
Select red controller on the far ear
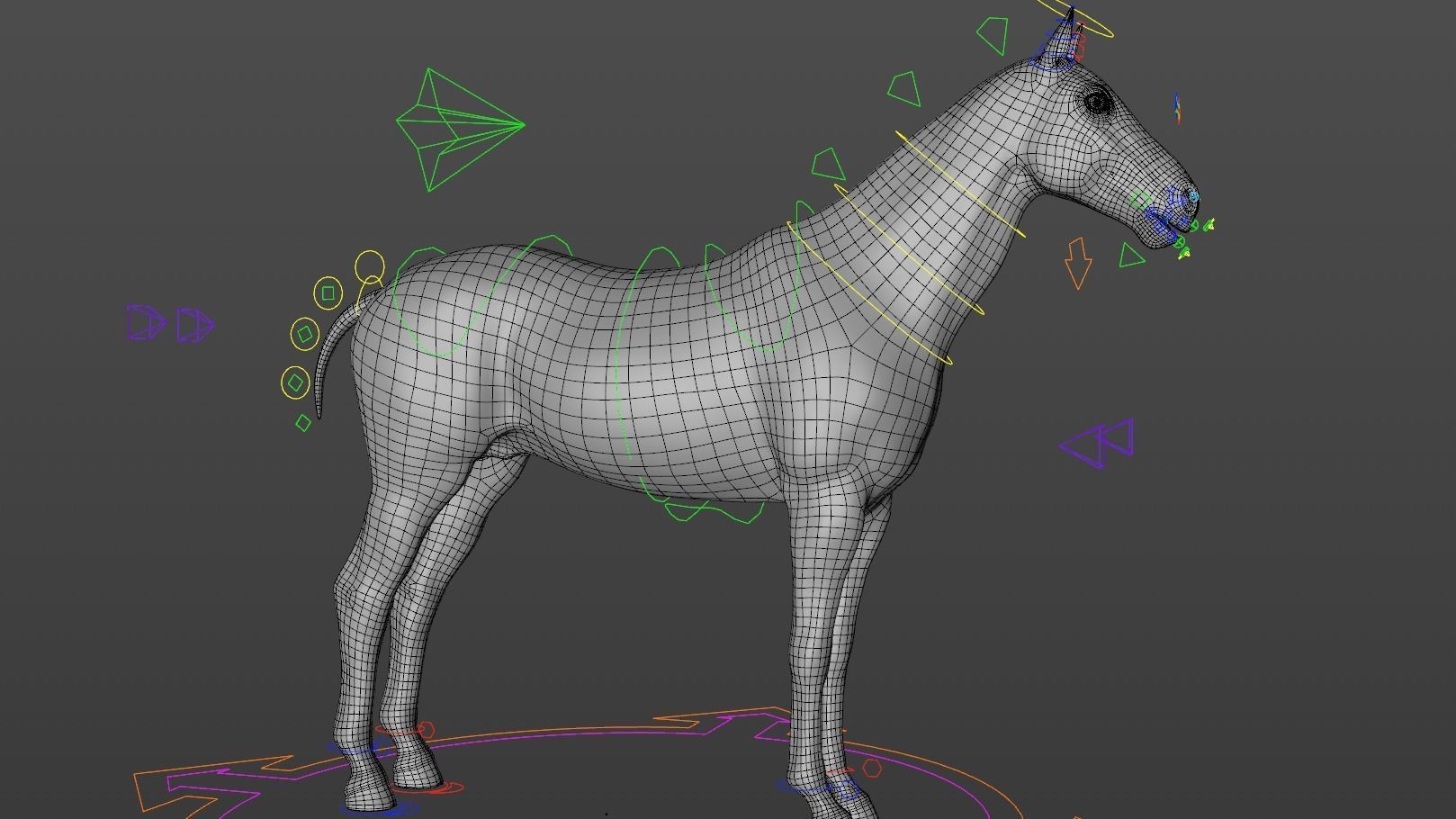[x=1078, y=45]
